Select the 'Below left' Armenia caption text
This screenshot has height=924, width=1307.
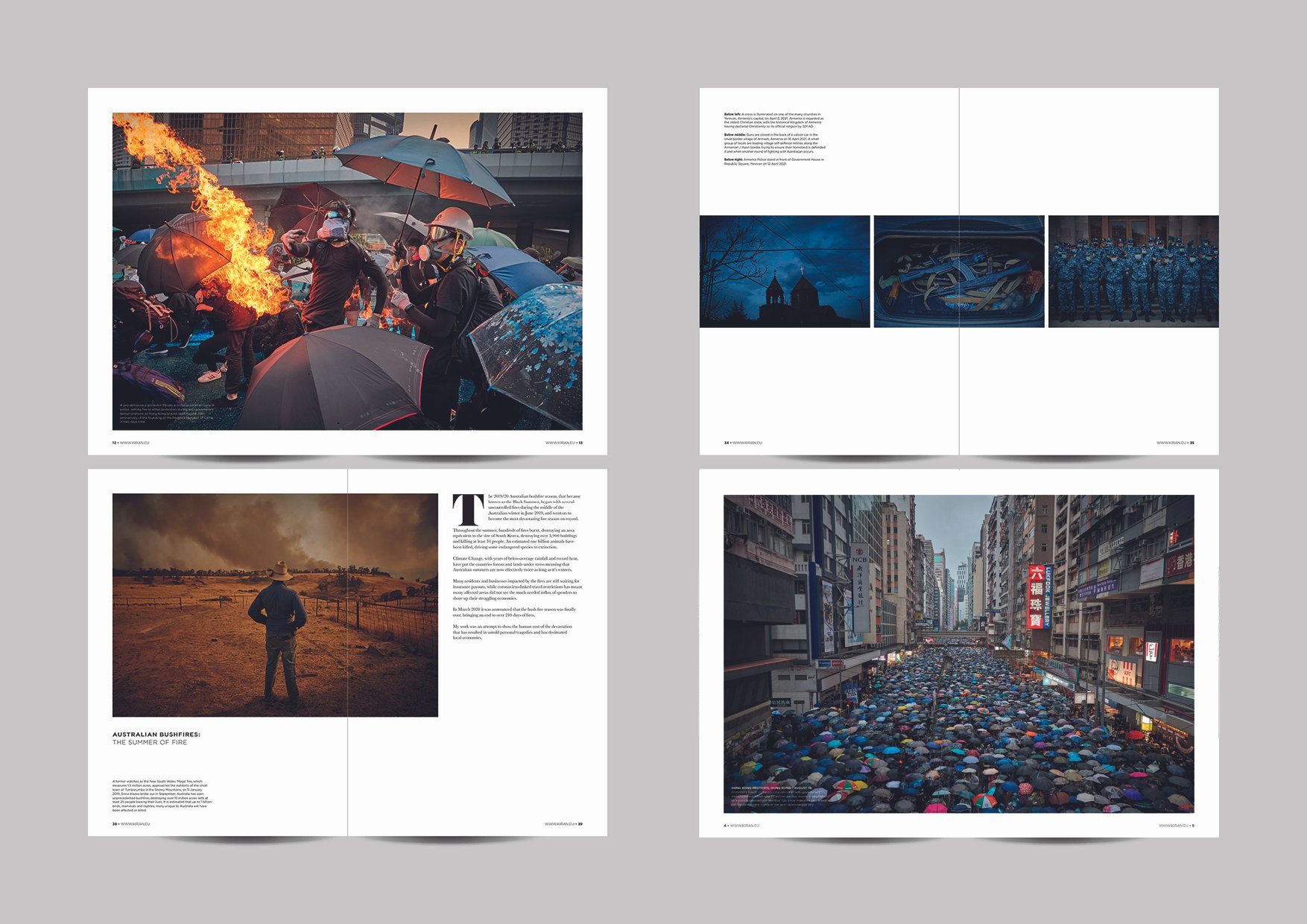tap(774, 121)
